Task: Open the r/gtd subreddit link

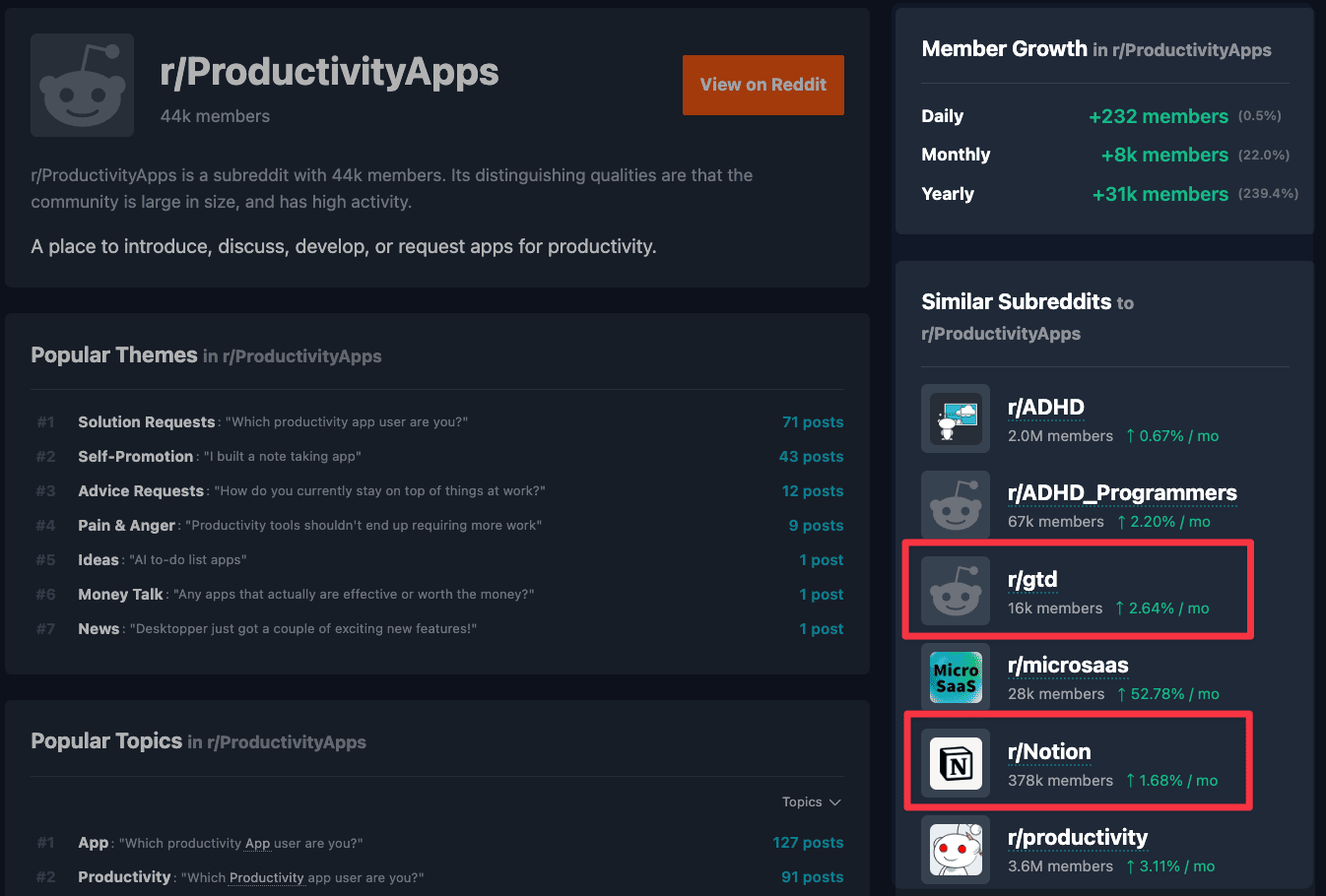Action: coord(1032,580)
